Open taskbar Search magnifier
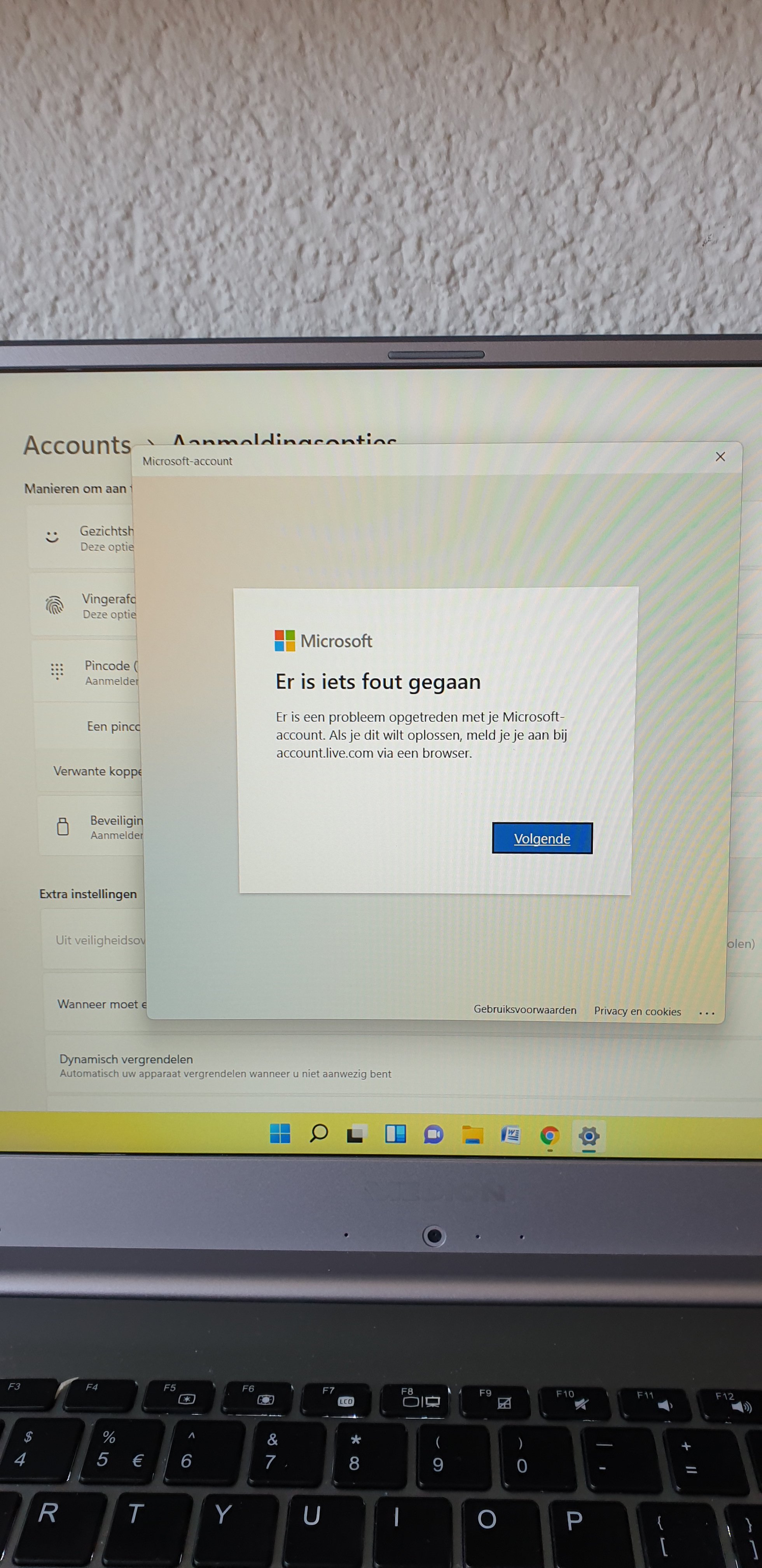762x1568 pixels. pos(318,1133)
